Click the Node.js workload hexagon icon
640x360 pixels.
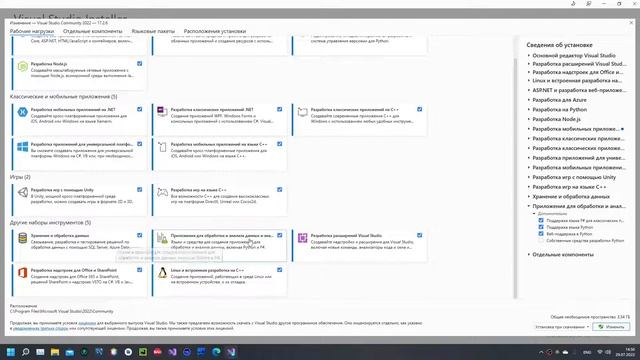(23, 67)
